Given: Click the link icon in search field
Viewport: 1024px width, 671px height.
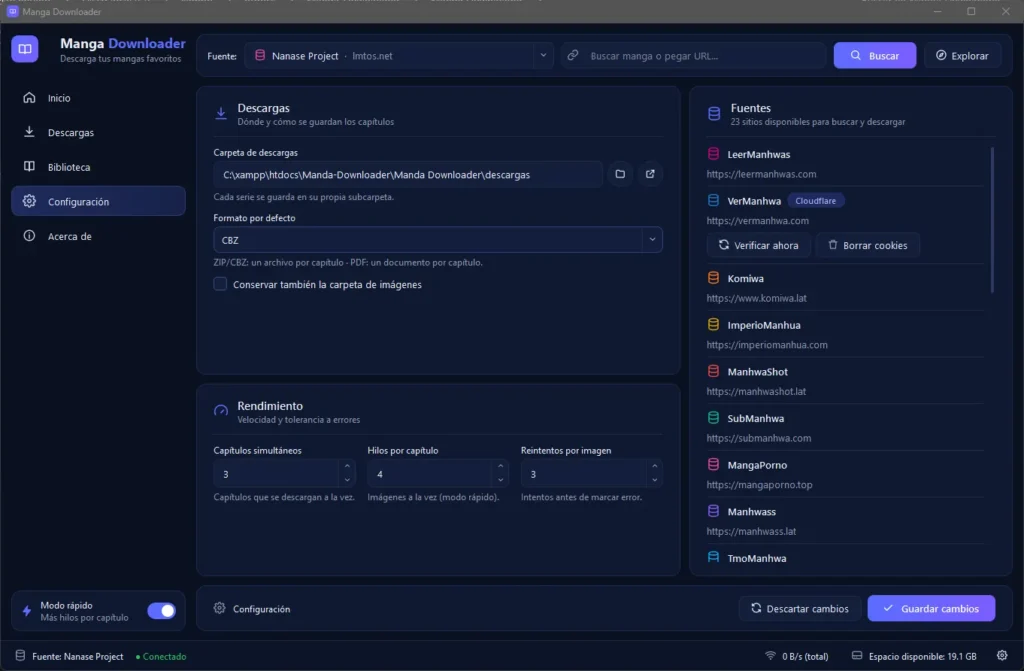Looking at the screenshot, I should 573,56.
